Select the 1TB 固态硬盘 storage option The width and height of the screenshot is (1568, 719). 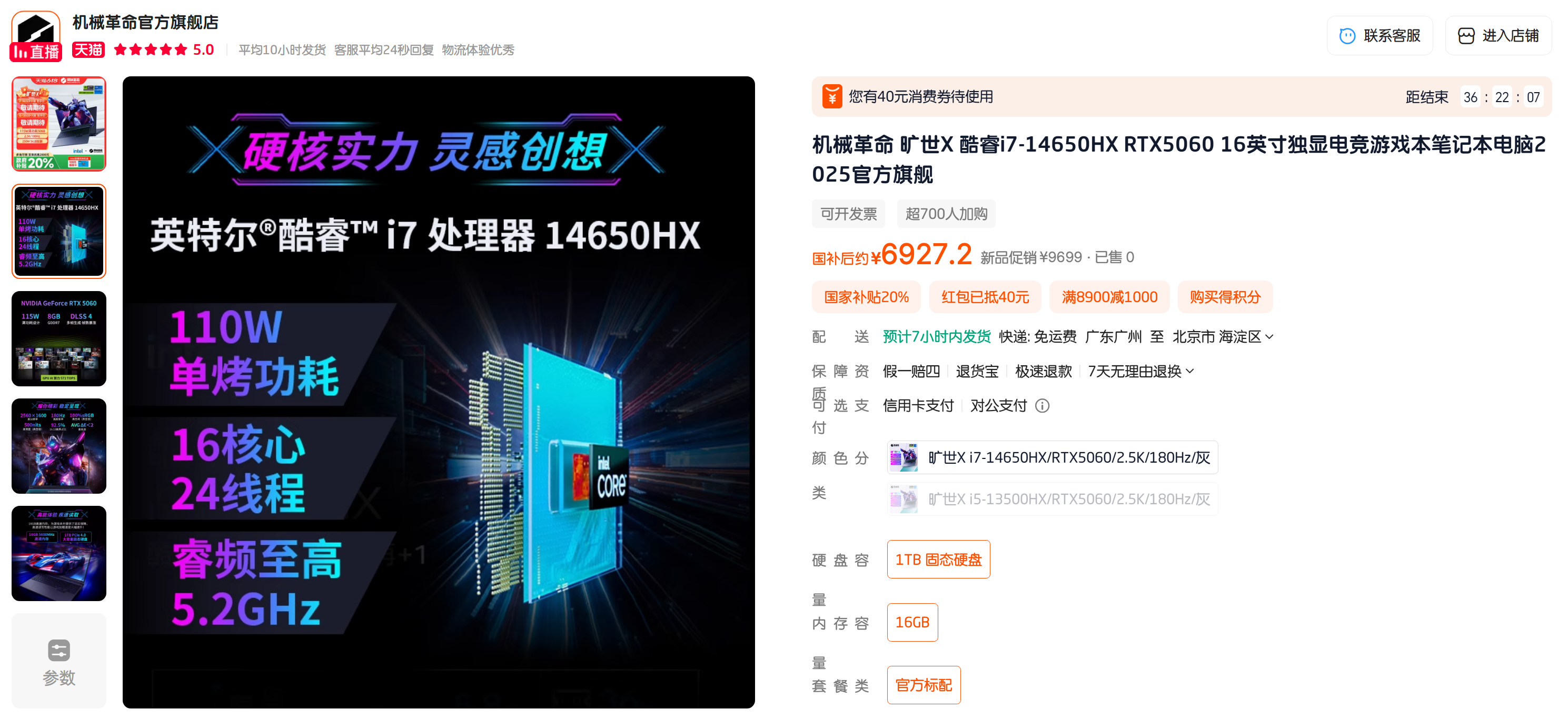coord(938,559)
